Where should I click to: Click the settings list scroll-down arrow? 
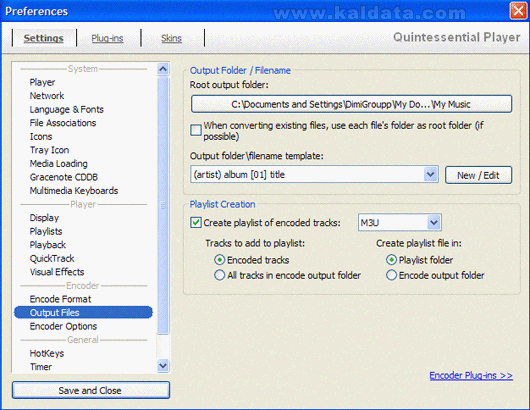tap(163, 366)
